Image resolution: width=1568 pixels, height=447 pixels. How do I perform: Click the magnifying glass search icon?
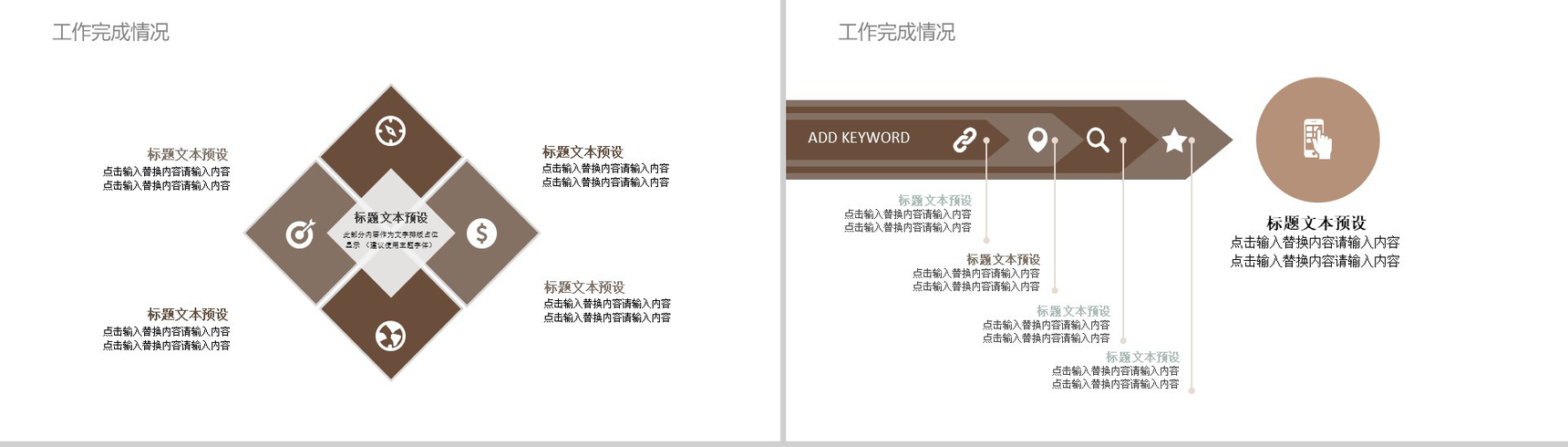click(x=1098, y=140)
